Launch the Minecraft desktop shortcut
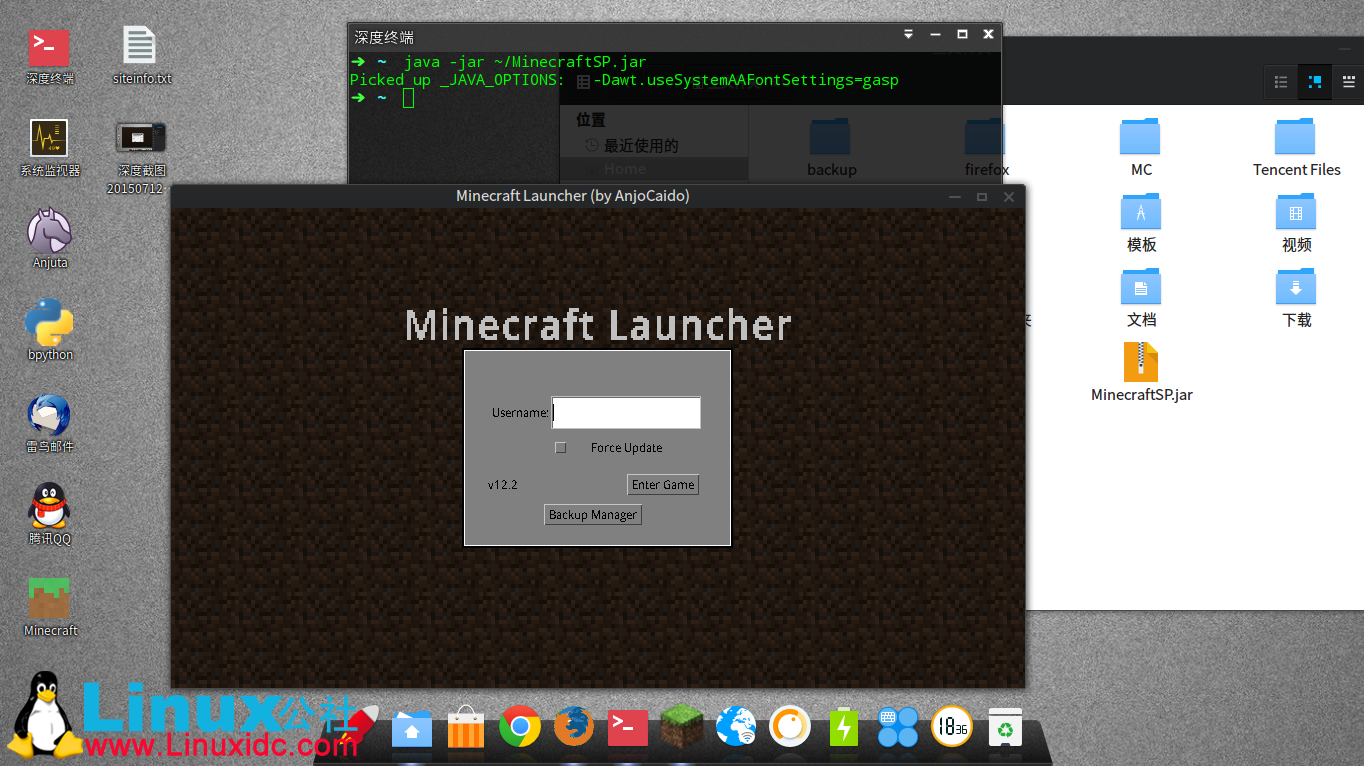 50,608
